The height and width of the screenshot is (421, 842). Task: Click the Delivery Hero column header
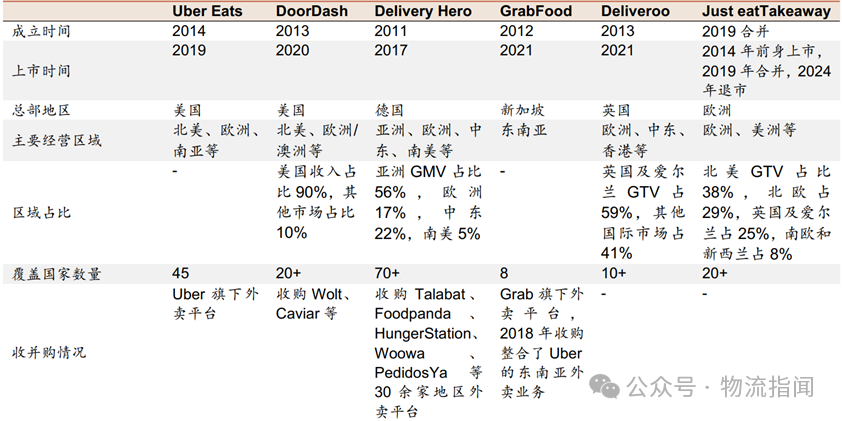428,12
